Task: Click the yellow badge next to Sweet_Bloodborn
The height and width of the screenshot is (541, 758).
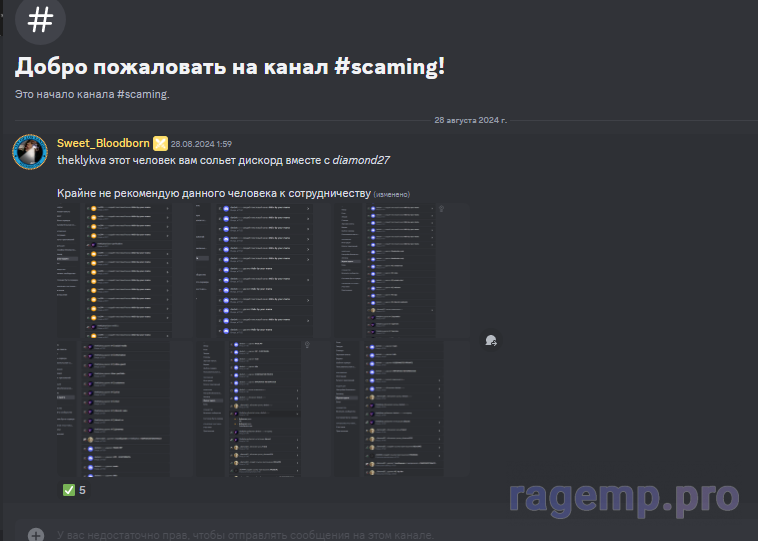Action: coord(160,144)
